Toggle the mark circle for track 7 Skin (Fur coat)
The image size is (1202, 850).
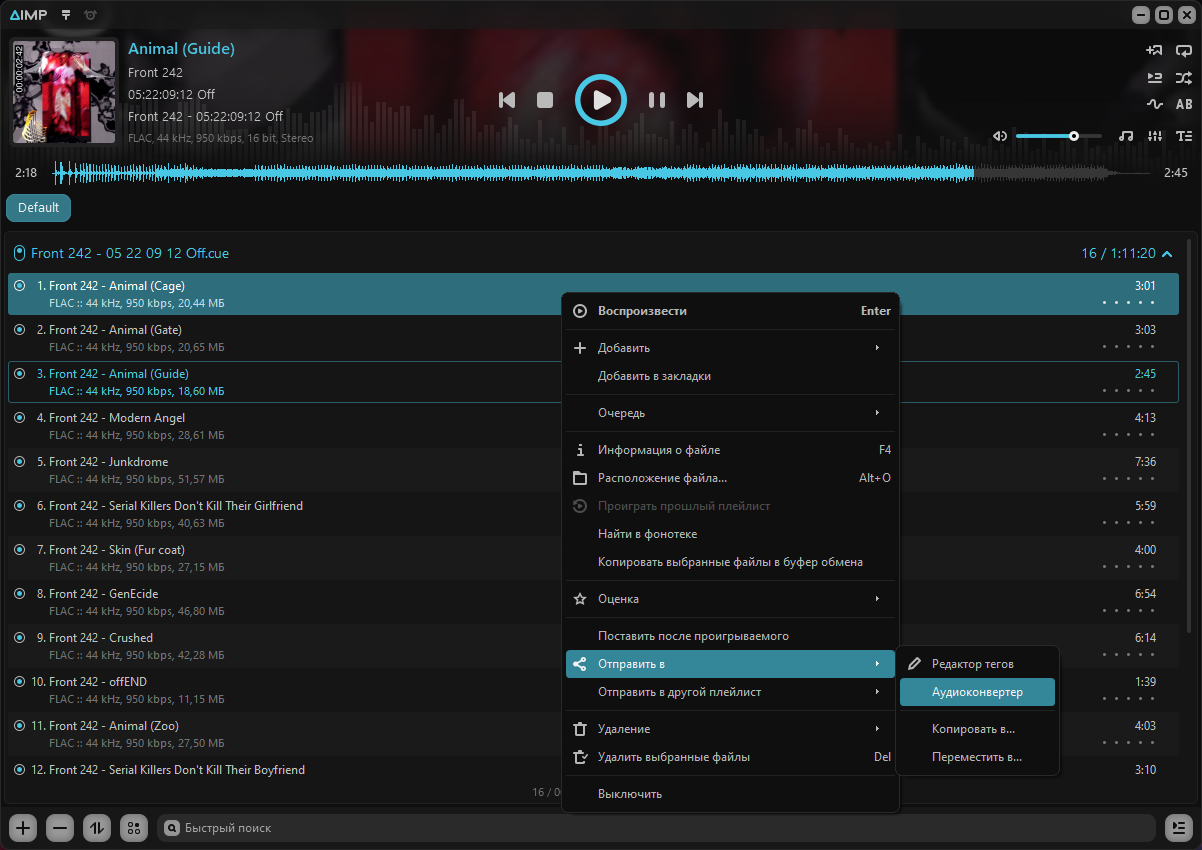pyautogui.click(x=19, y=550)
